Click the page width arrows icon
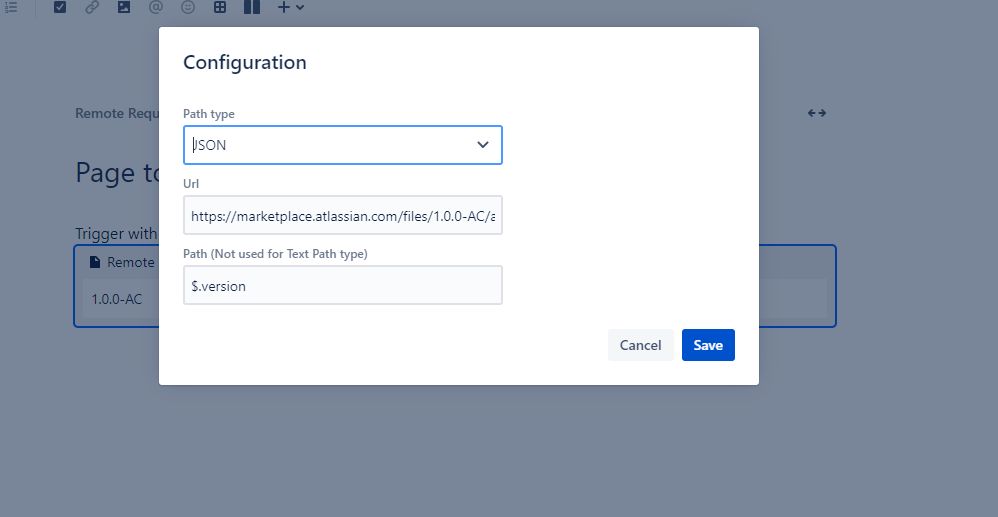Screen dimensions: 998x517 [x=817, y=113]
